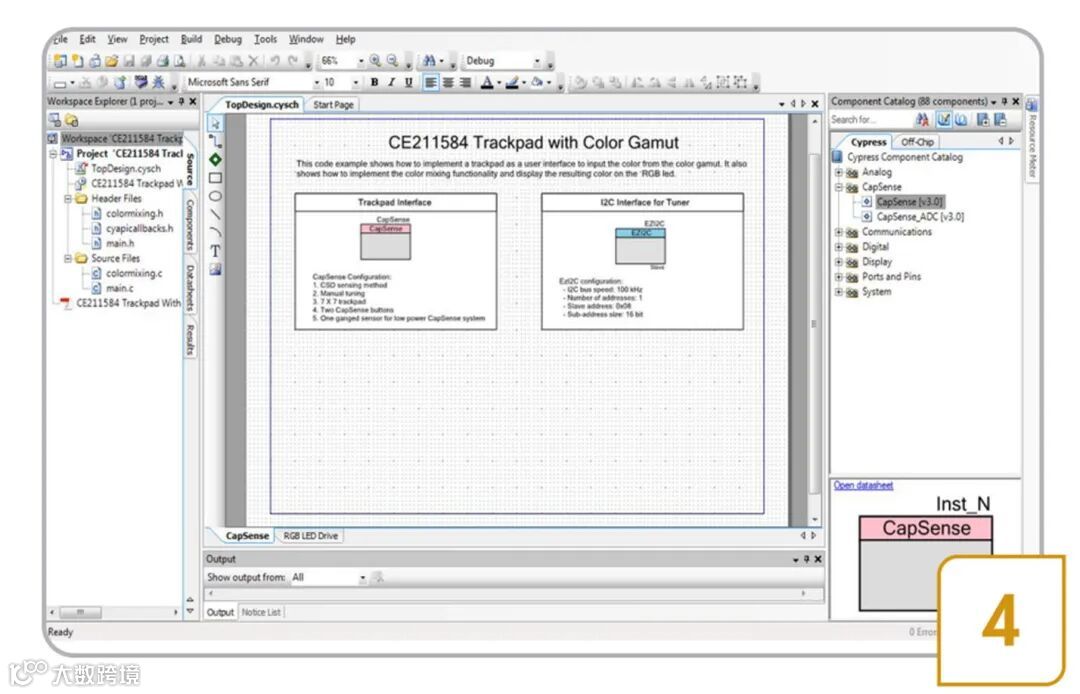Screen dimensions: 1080x694
Task: Select TopDesign.cysch in project tree
Action: tap(126, 169)
